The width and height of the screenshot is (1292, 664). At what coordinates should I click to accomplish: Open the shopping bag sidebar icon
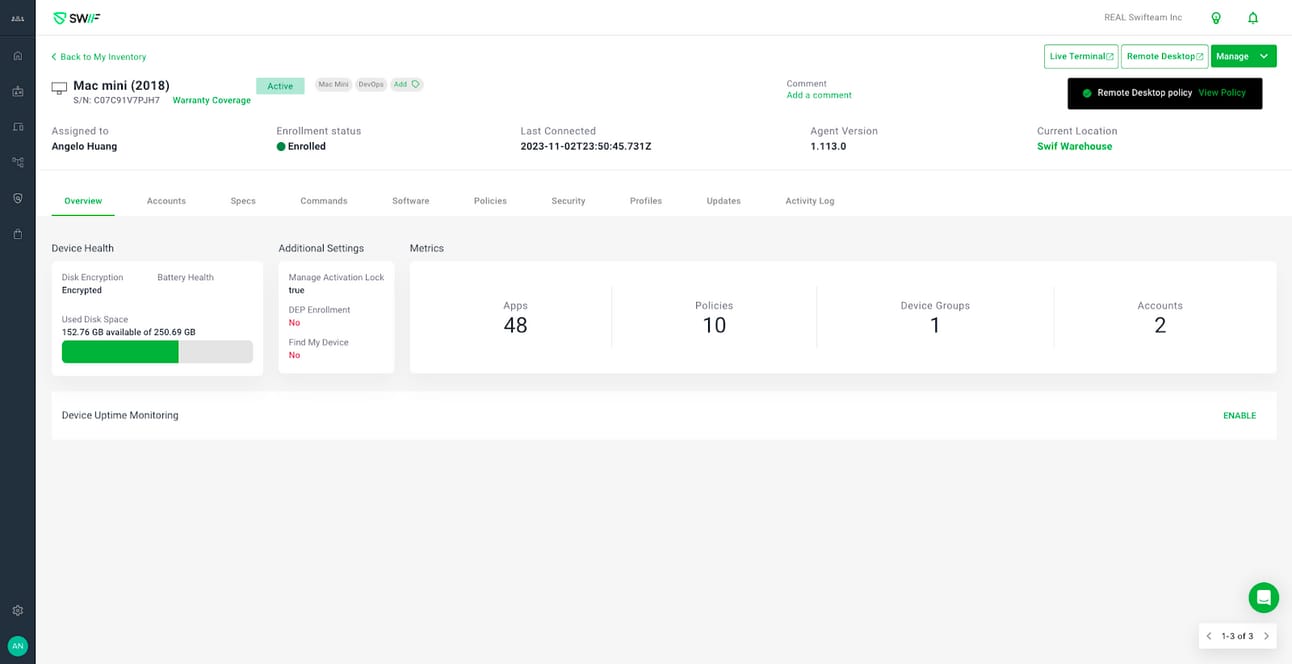[x=17, y=234]
